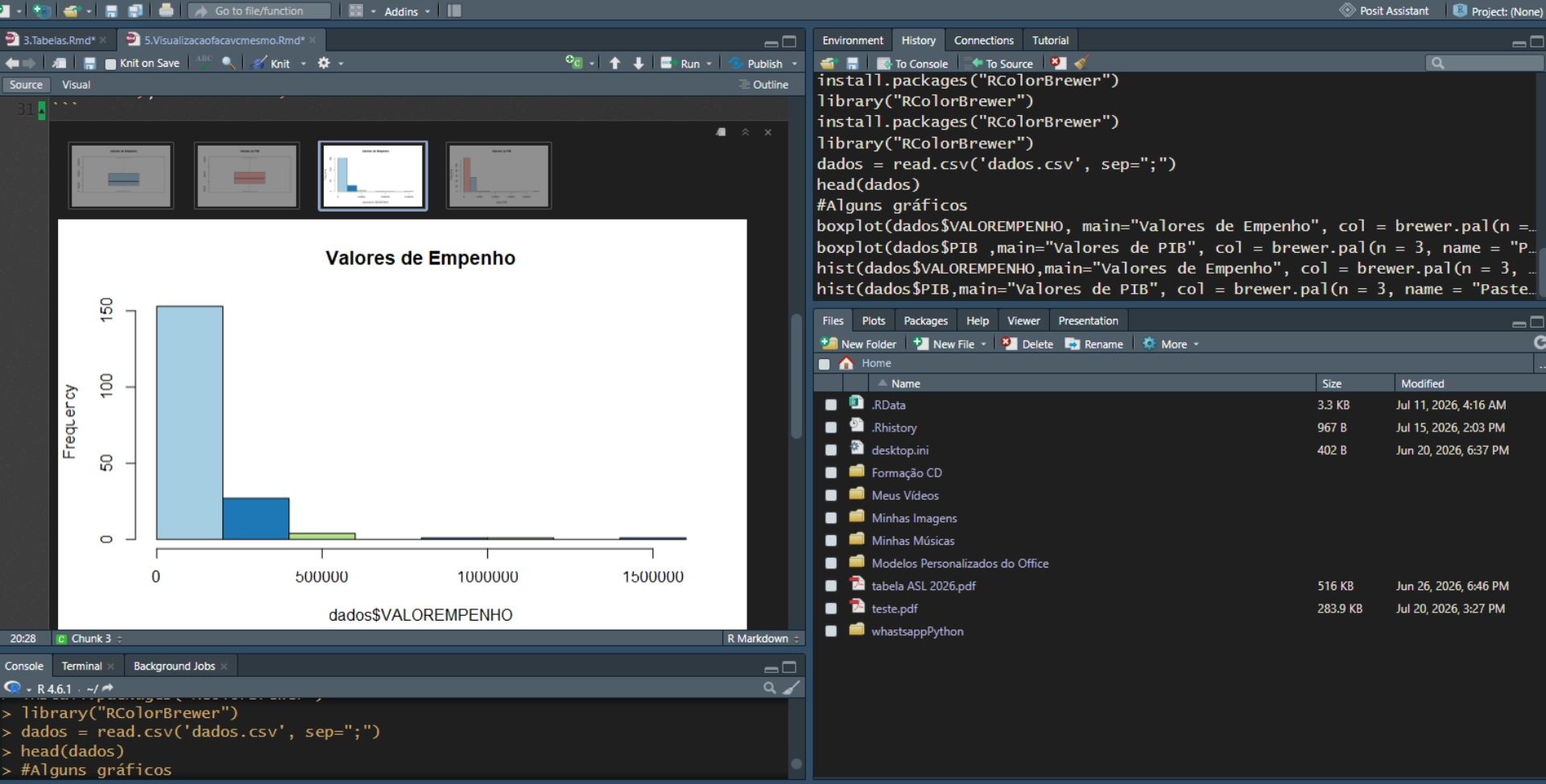
Task: Send history to Console
Action: (912, 64)
